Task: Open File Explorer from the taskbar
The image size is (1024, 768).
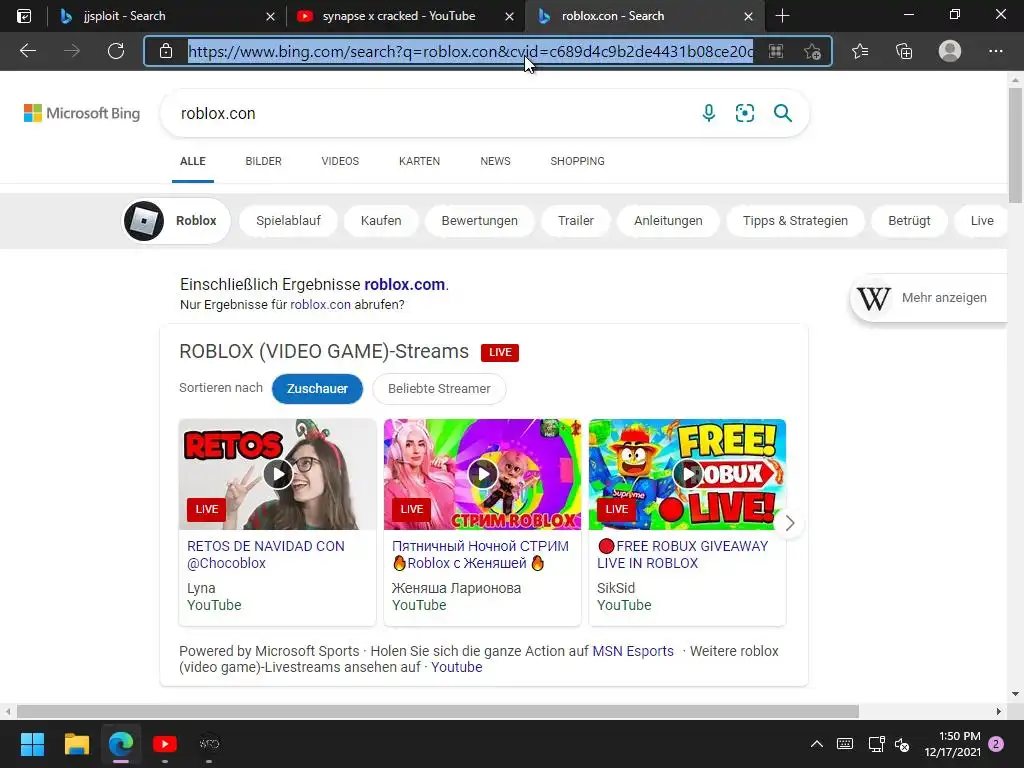Action: pos(76,744)
